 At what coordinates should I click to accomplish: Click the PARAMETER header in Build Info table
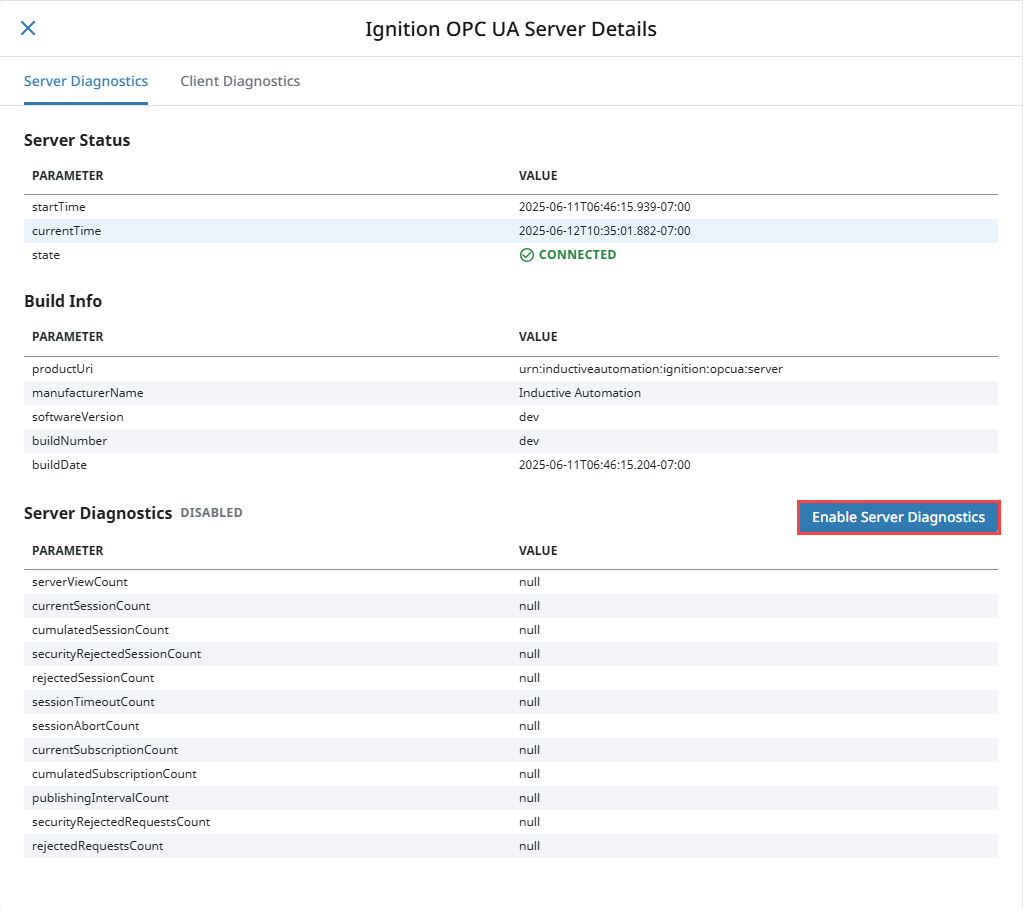click(68, 337)
